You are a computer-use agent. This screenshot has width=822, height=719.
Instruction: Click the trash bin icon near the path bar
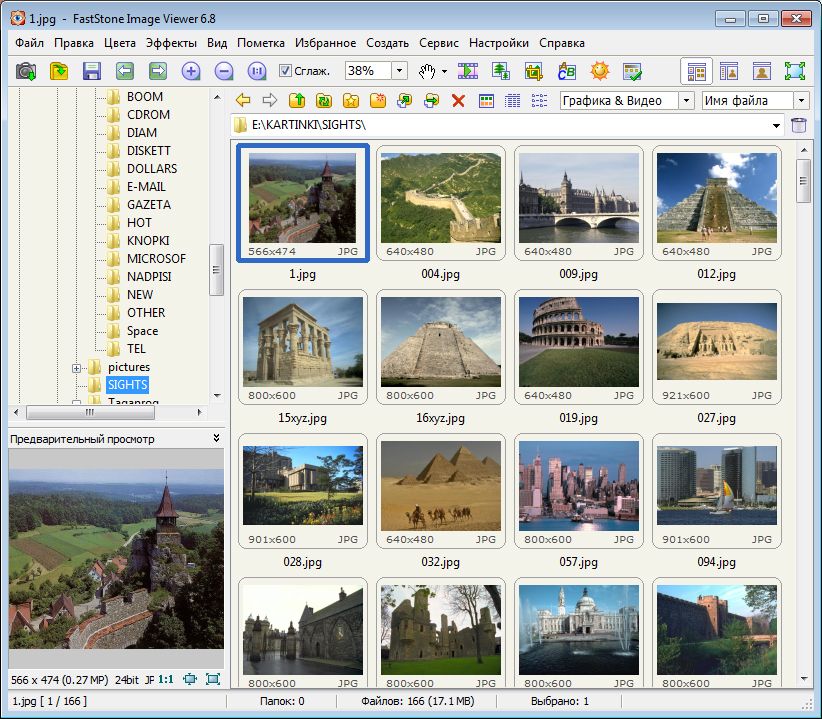(798, 125)
